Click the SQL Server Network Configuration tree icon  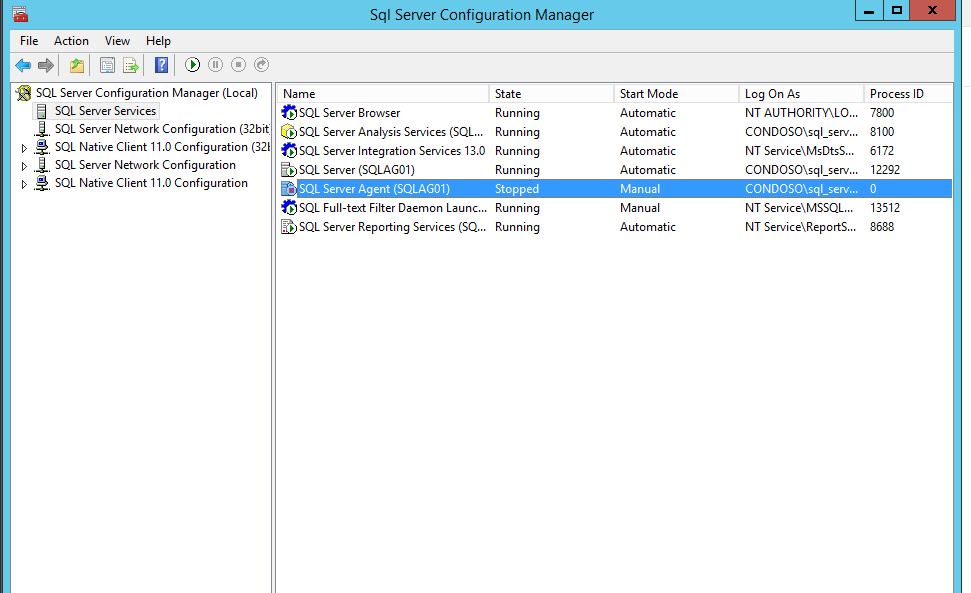42,165
